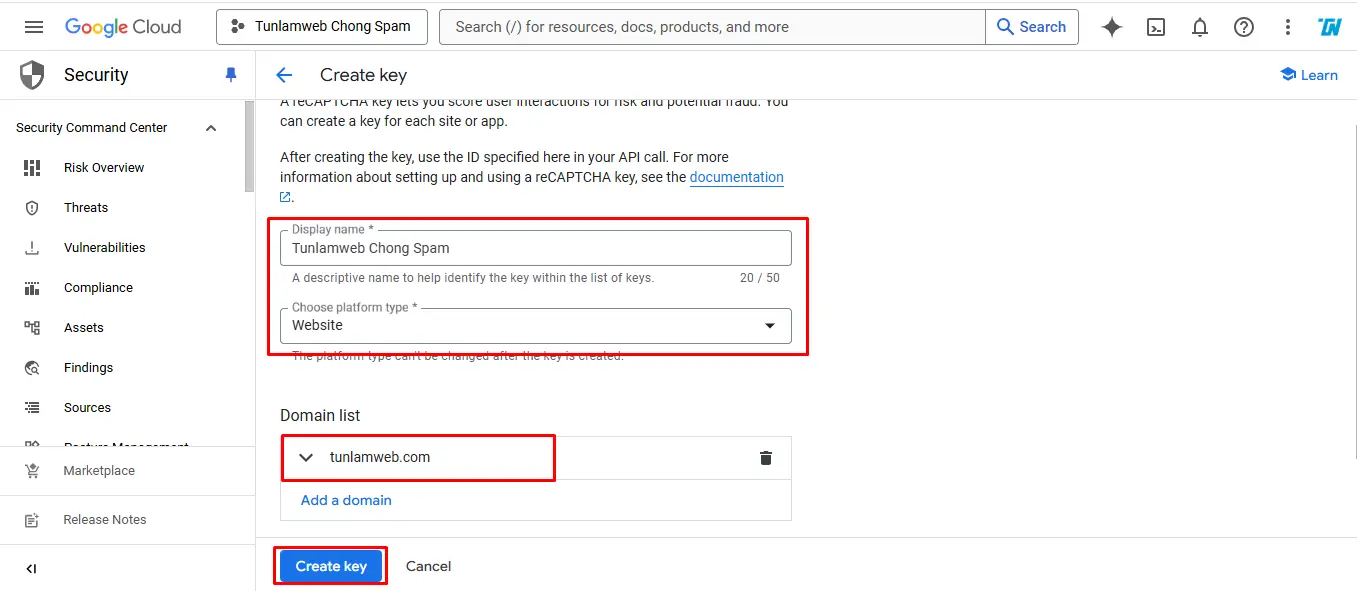The image size is (1357, 591).
Task: Click the Risk Overview dashboard icon
Action: 32,168
